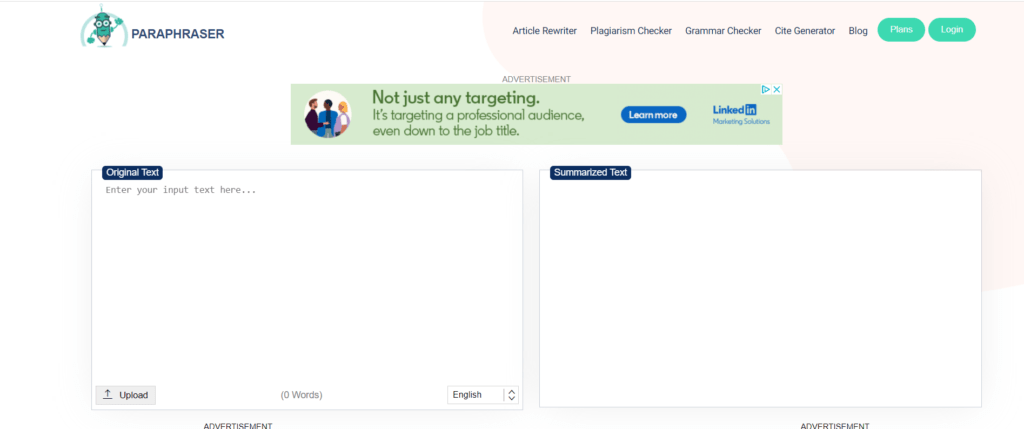Click the (0 Words) counter text
This screenshot has height=429, width=1024.
pos(302,395)
